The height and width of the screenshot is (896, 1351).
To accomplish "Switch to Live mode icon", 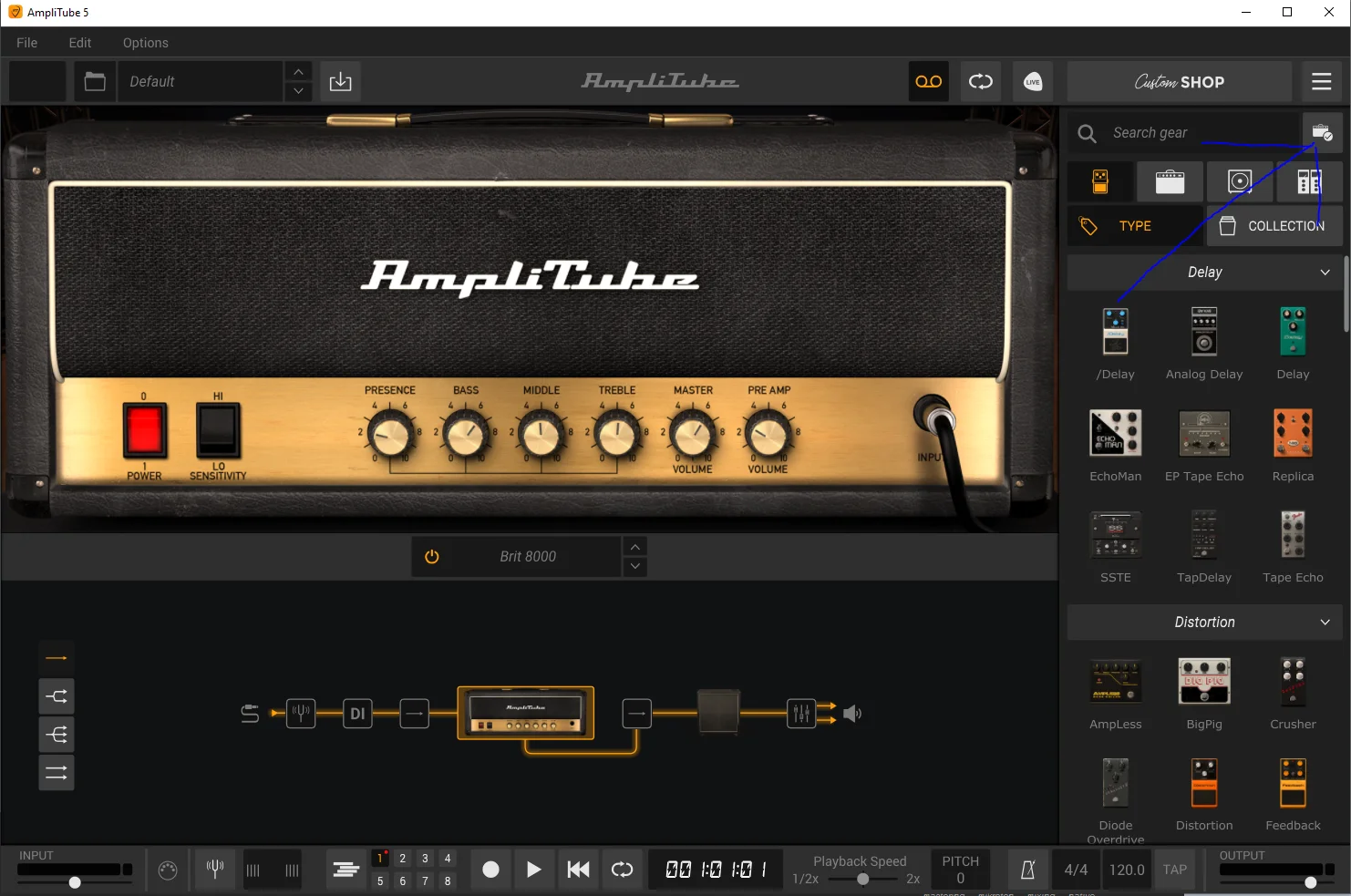I will [x=1032, y=81].
